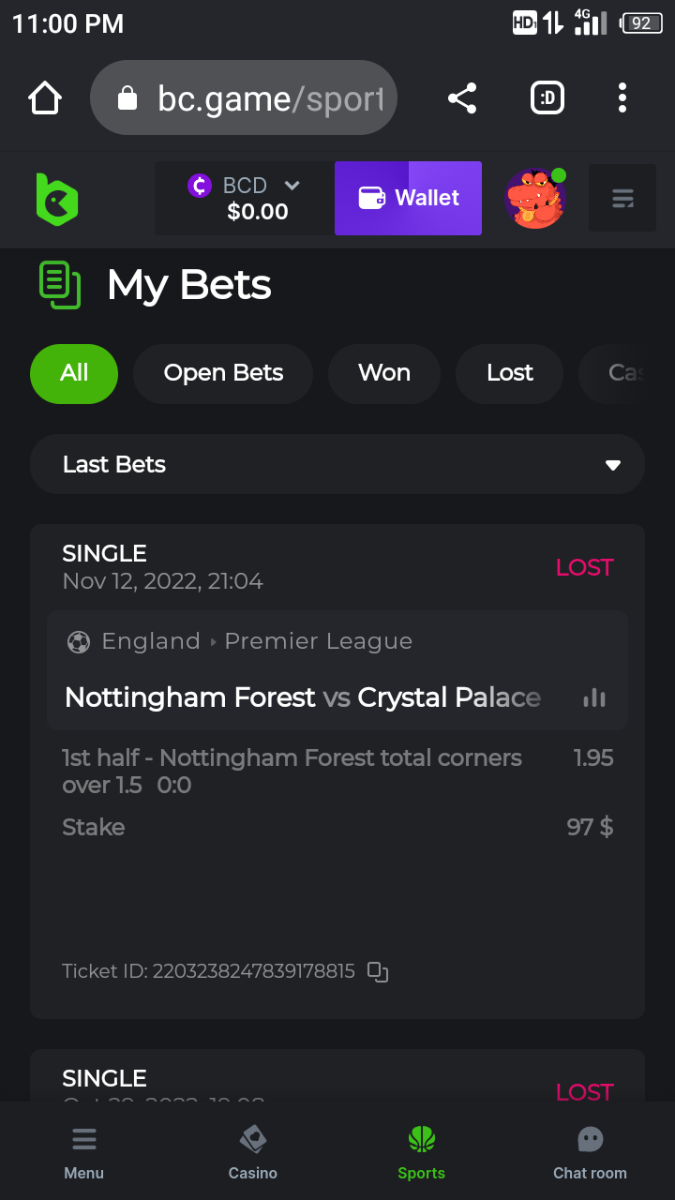Select the All bets filter
This screenshot has width=675, height=1200.
[74, 373]
